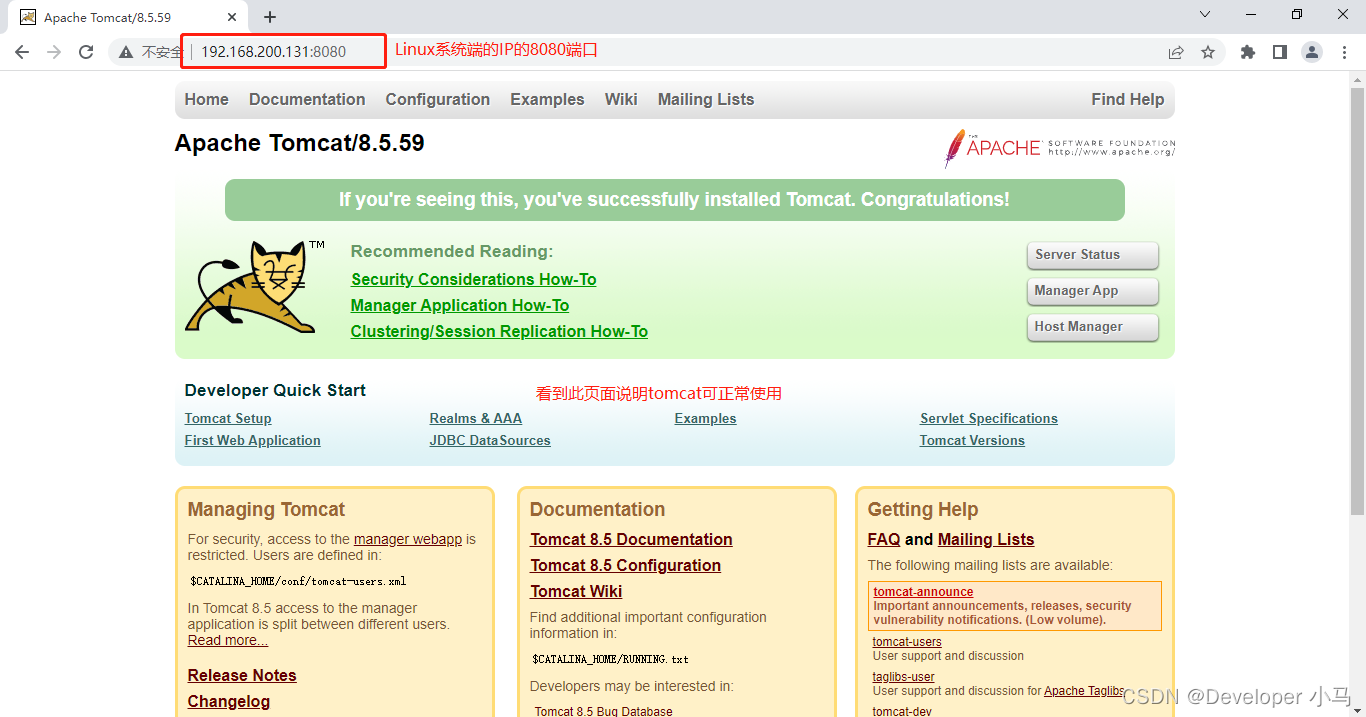Click the Developer Quick Start heading
The image size is (1366, 717).
tap(275, 390)
